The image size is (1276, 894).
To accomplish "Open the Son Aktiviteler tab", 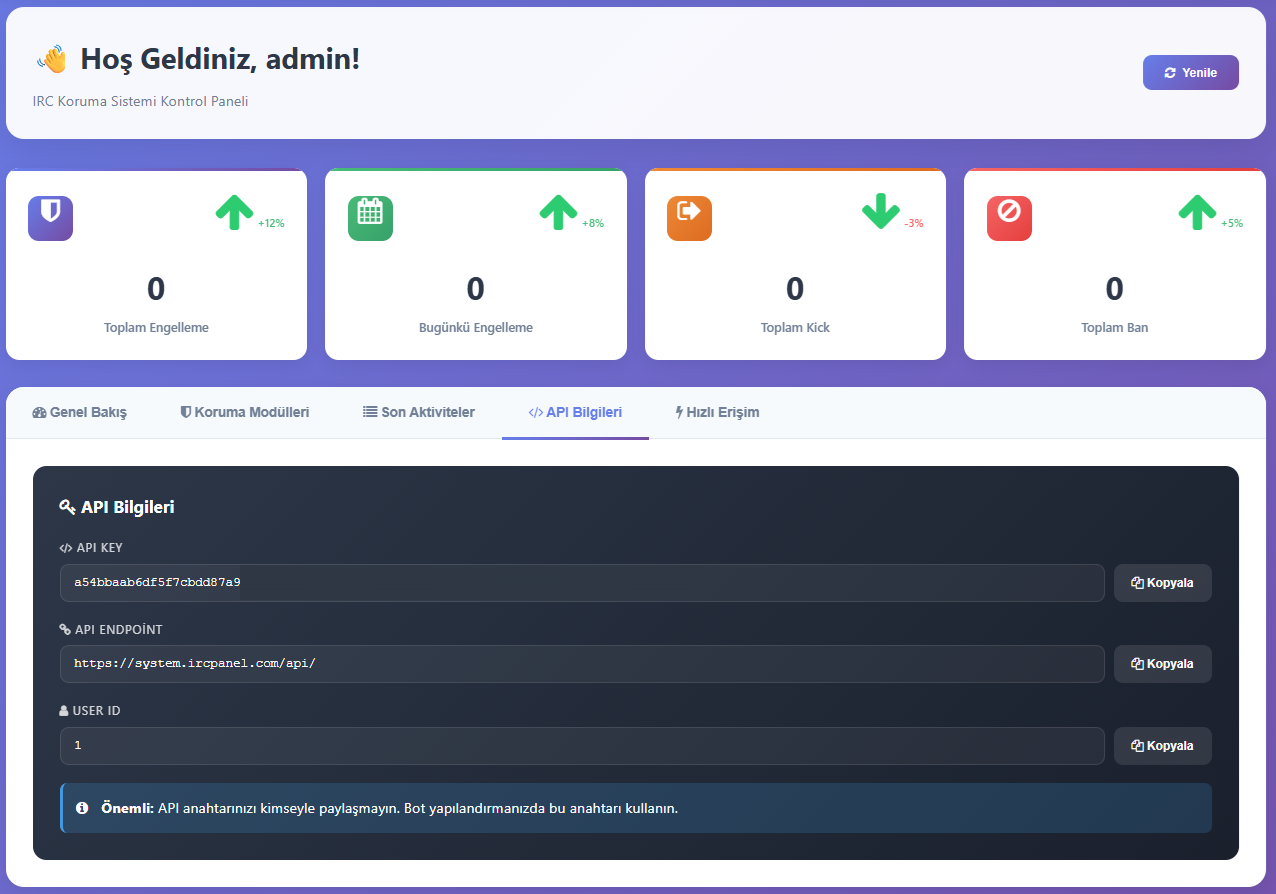I will pyautogui.click(x=418, y=412).
